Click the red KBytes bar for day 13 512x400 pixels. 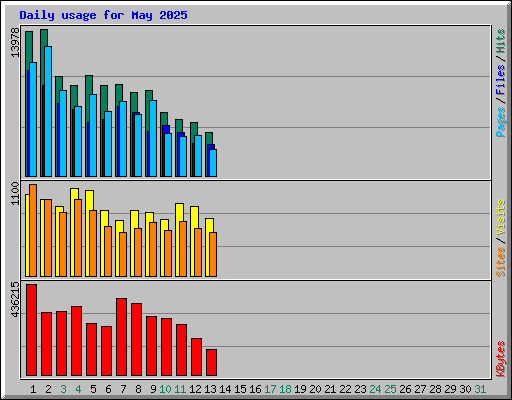tap(211, 363)
